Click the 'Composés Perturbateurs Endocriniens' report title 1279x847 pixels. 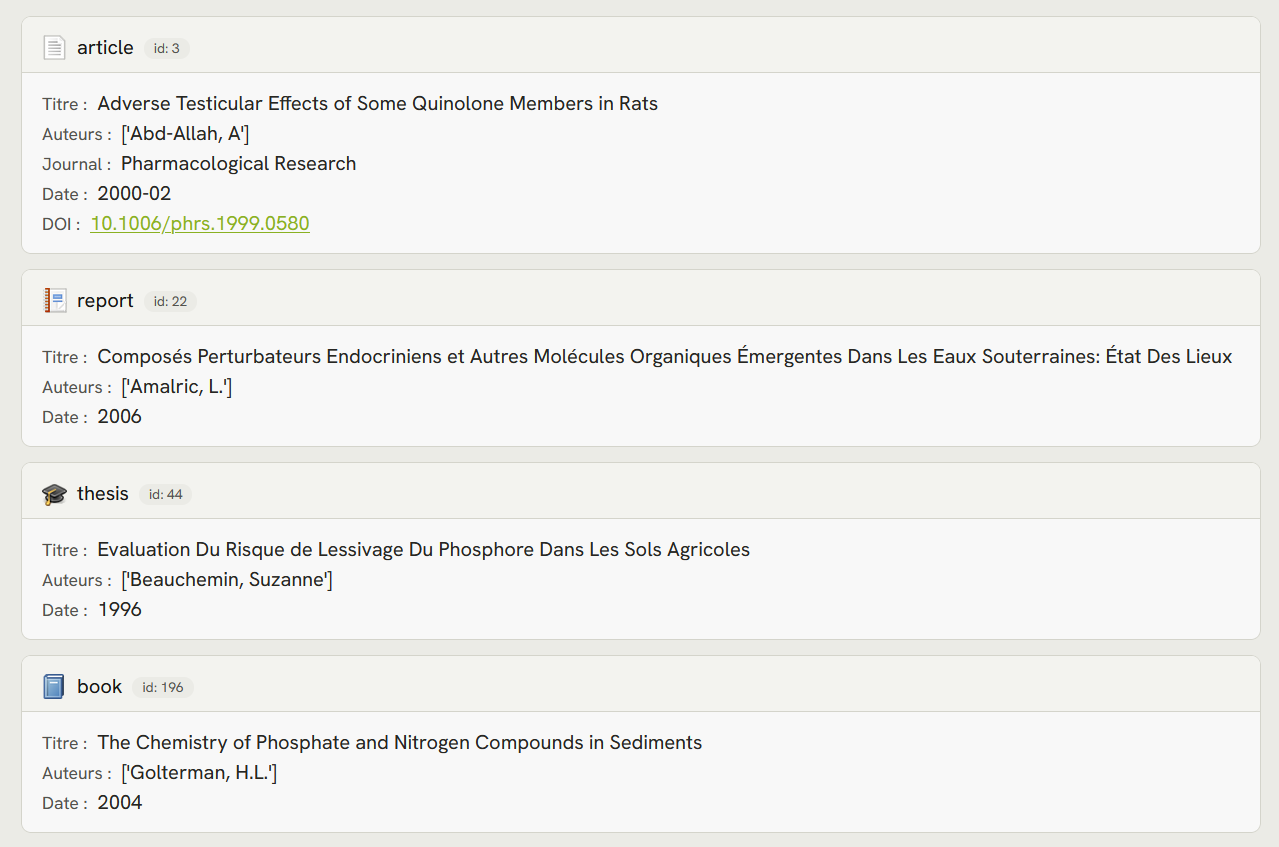click(664, 357)
